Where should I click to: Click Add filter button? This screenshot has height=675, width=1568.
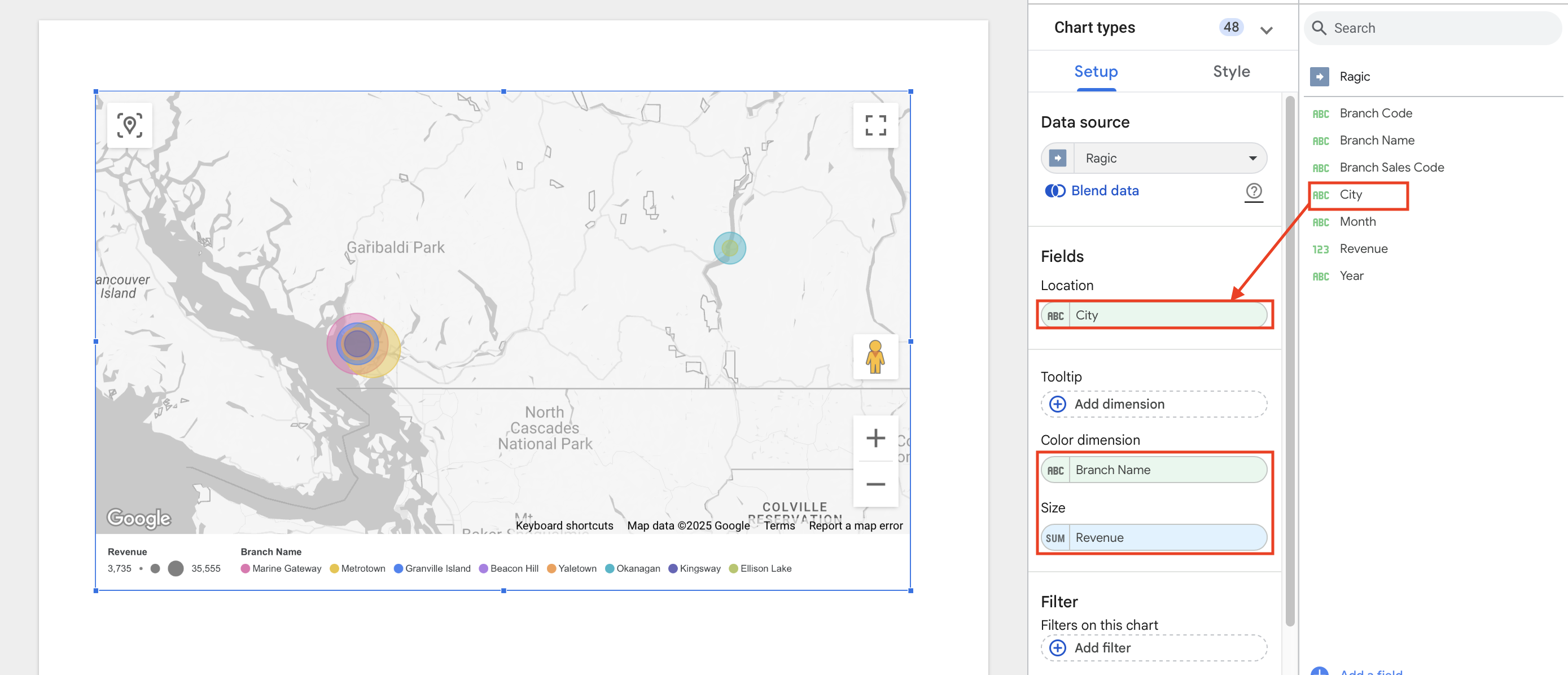pos(1154,647)
